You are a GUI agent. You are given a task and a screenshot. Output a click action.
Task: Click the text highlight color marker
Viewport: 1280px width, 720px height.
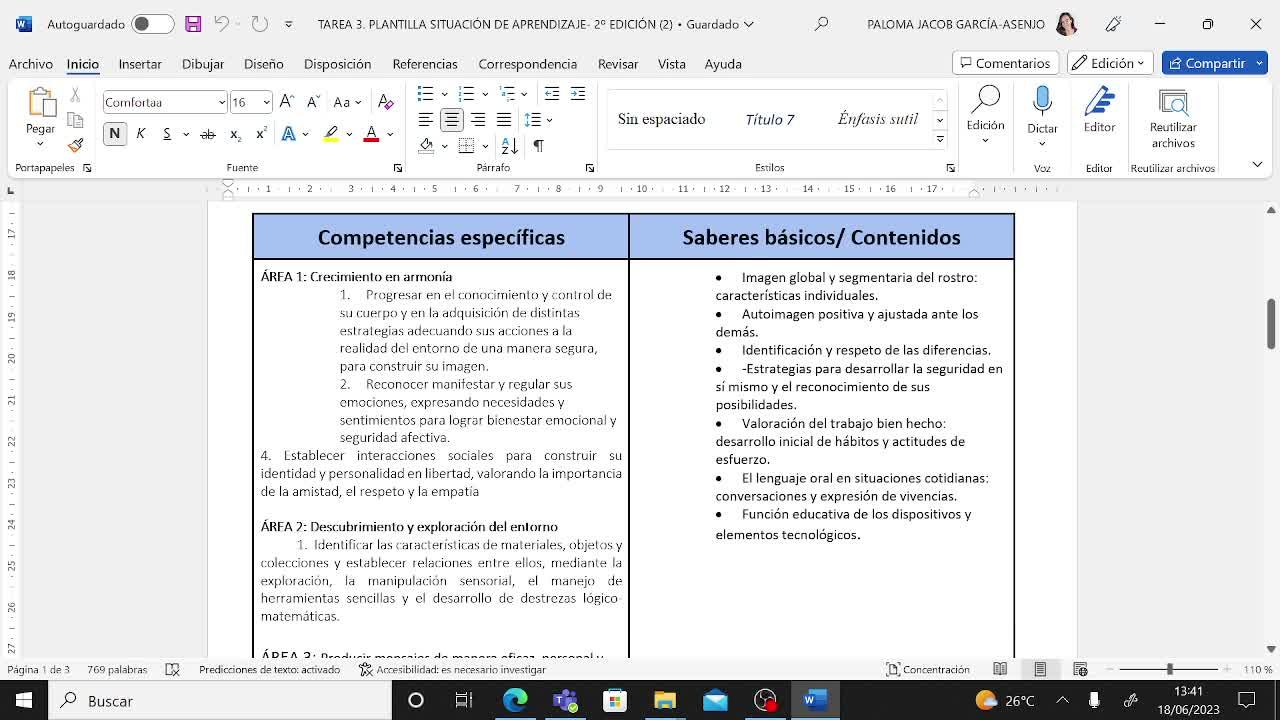331,134
